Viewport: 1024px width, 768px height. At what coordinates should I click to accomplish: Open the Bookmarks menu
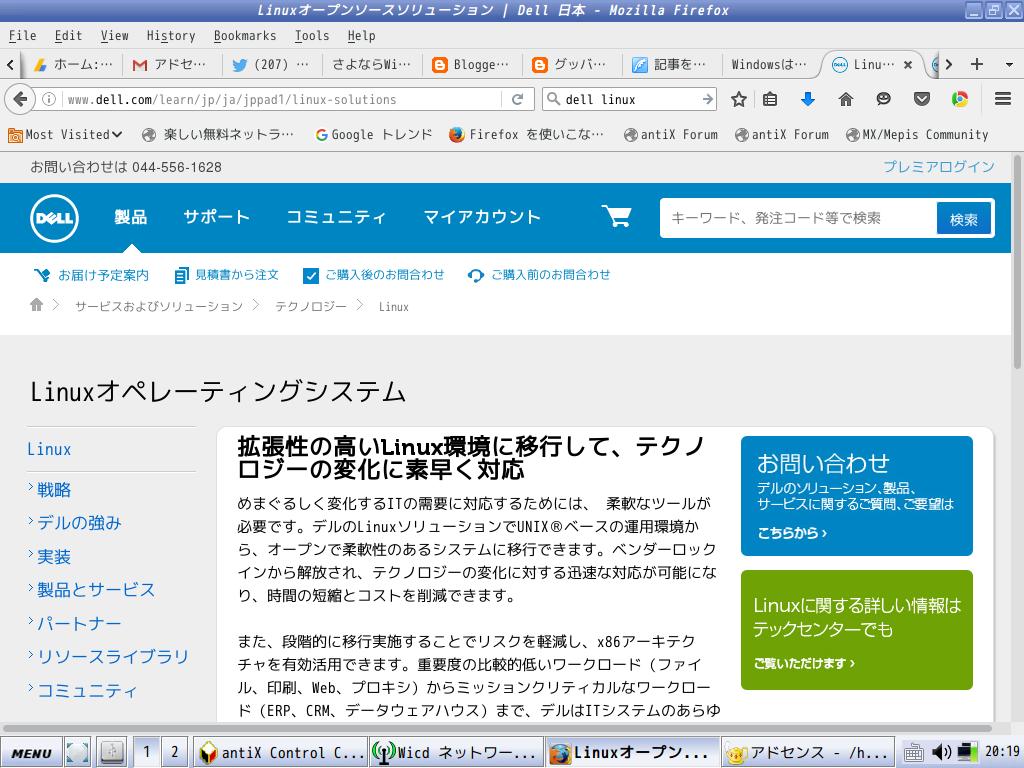(x=245, y=36)
